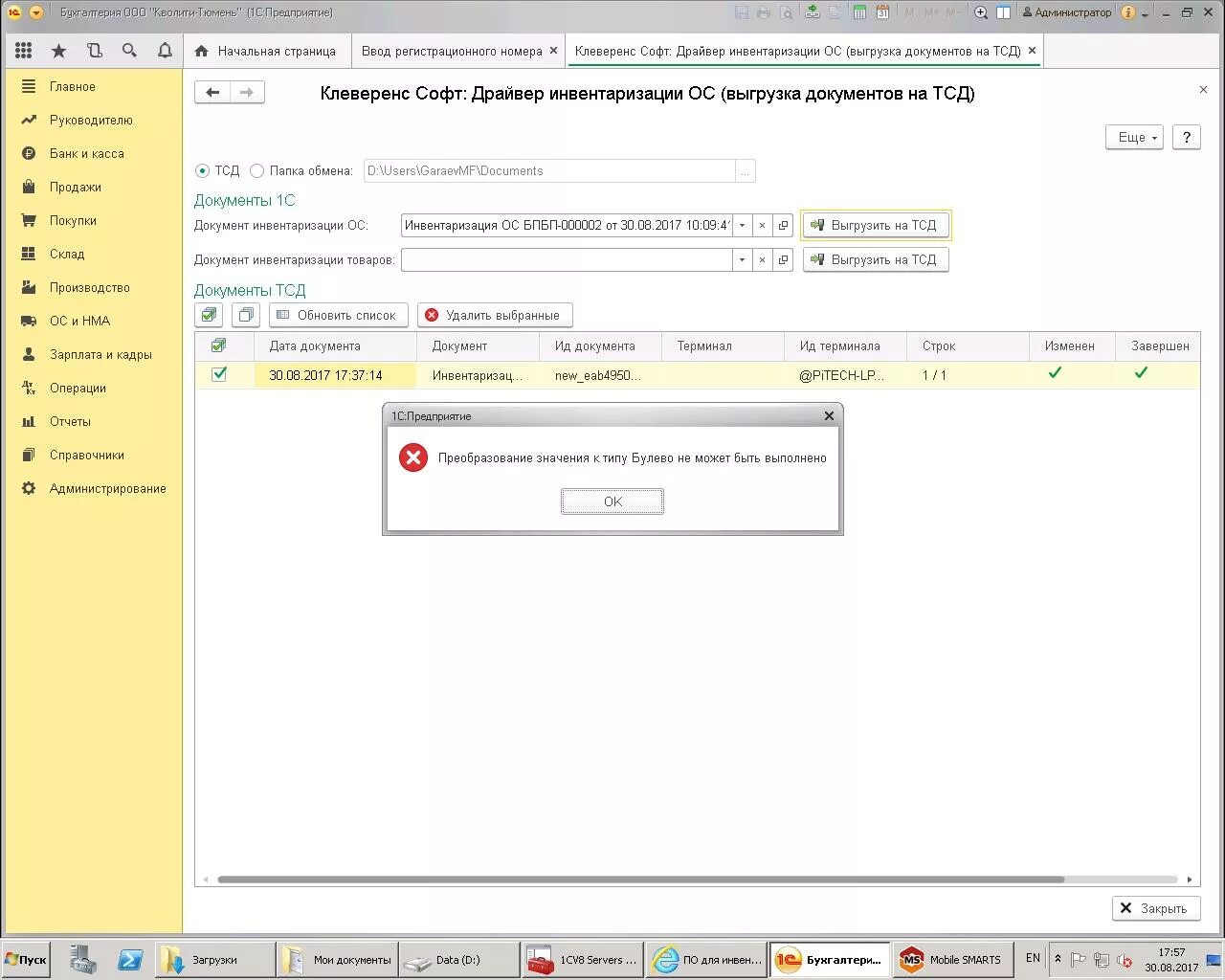
Task: Switch to Начальная страница tab
Action: 266,51
